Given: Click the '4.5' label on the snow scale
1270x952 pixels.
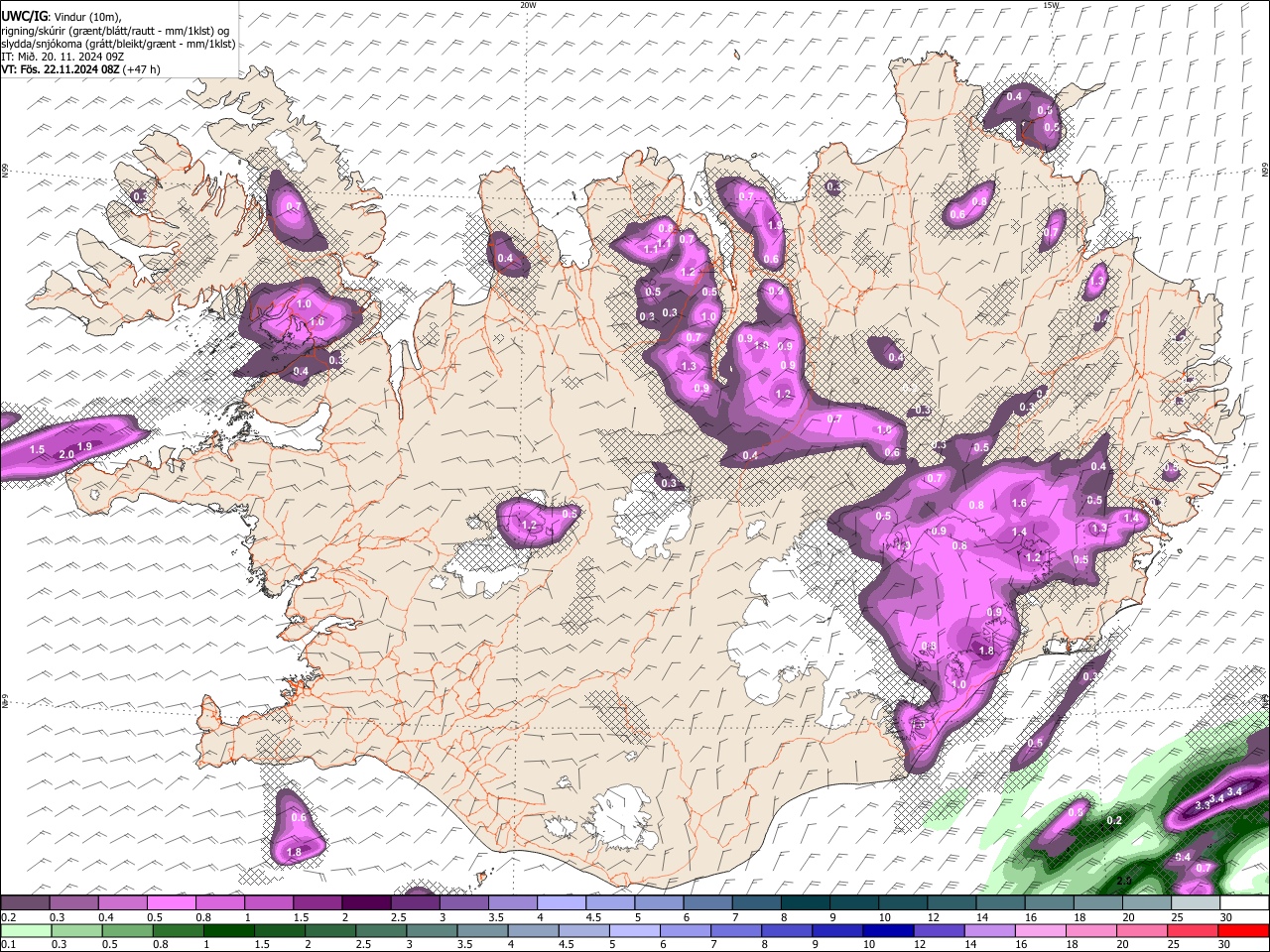Looking at the screenshot, I should click(593, 918).
